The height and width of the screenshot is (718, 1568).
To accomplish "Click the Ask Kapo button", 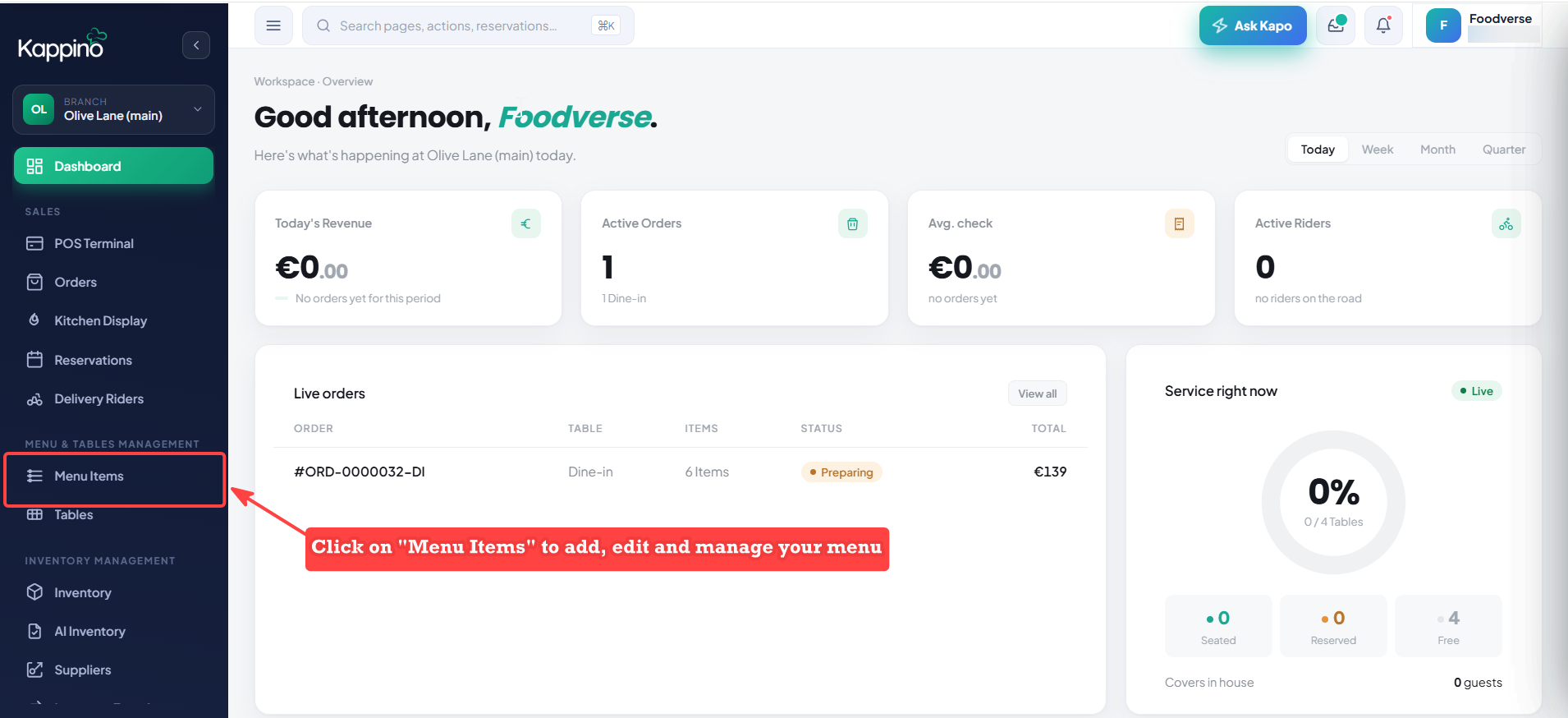I will tap(1253, 25).
